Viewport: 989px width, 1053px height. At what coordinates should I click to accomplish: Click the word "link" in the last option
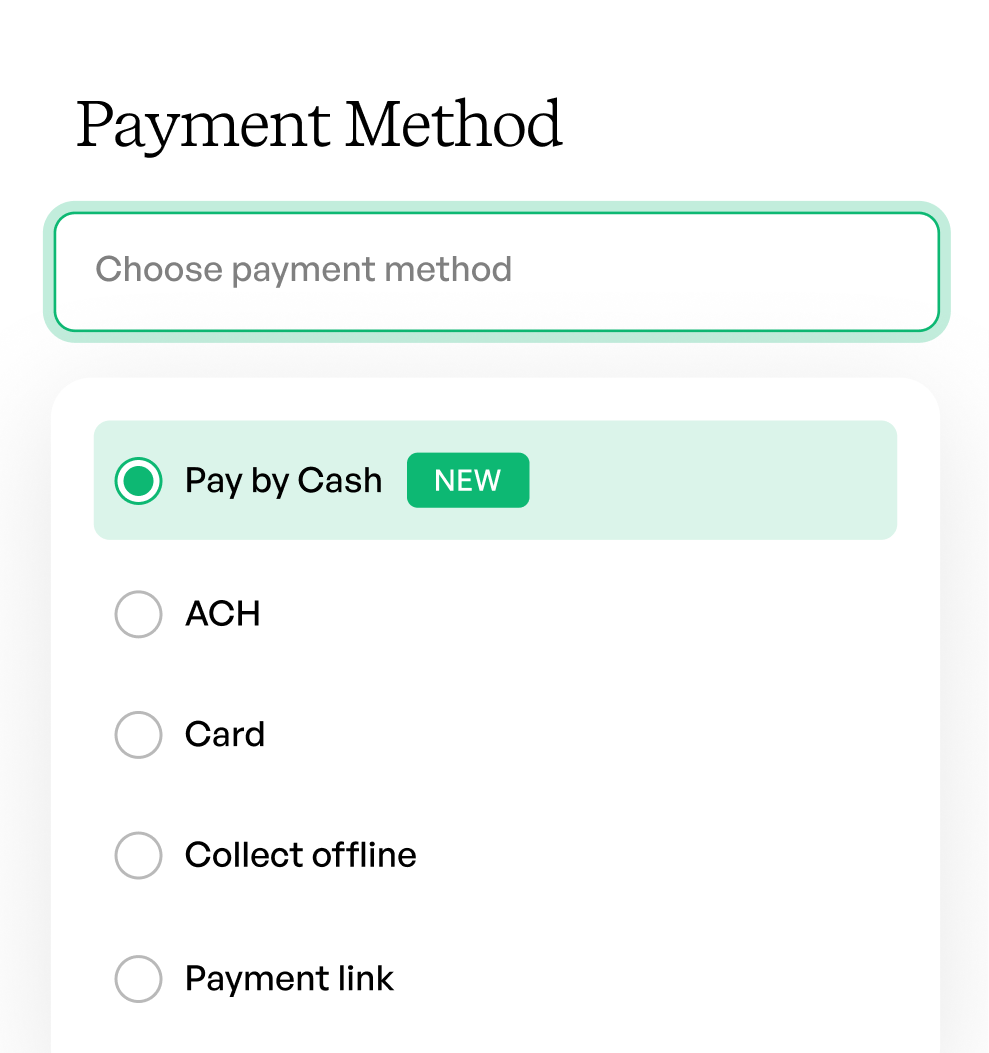tap(366, 978)
